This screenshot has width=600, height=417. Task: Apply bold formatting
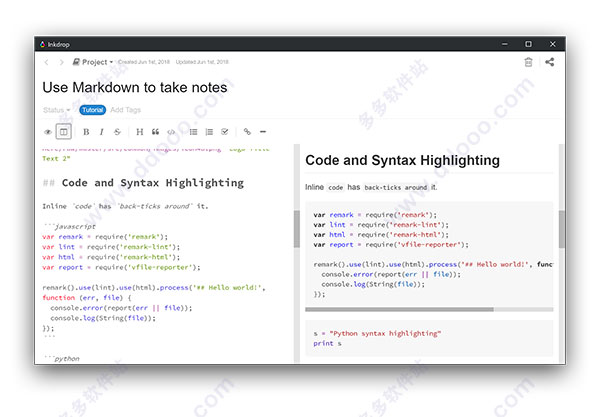[86, 132]
